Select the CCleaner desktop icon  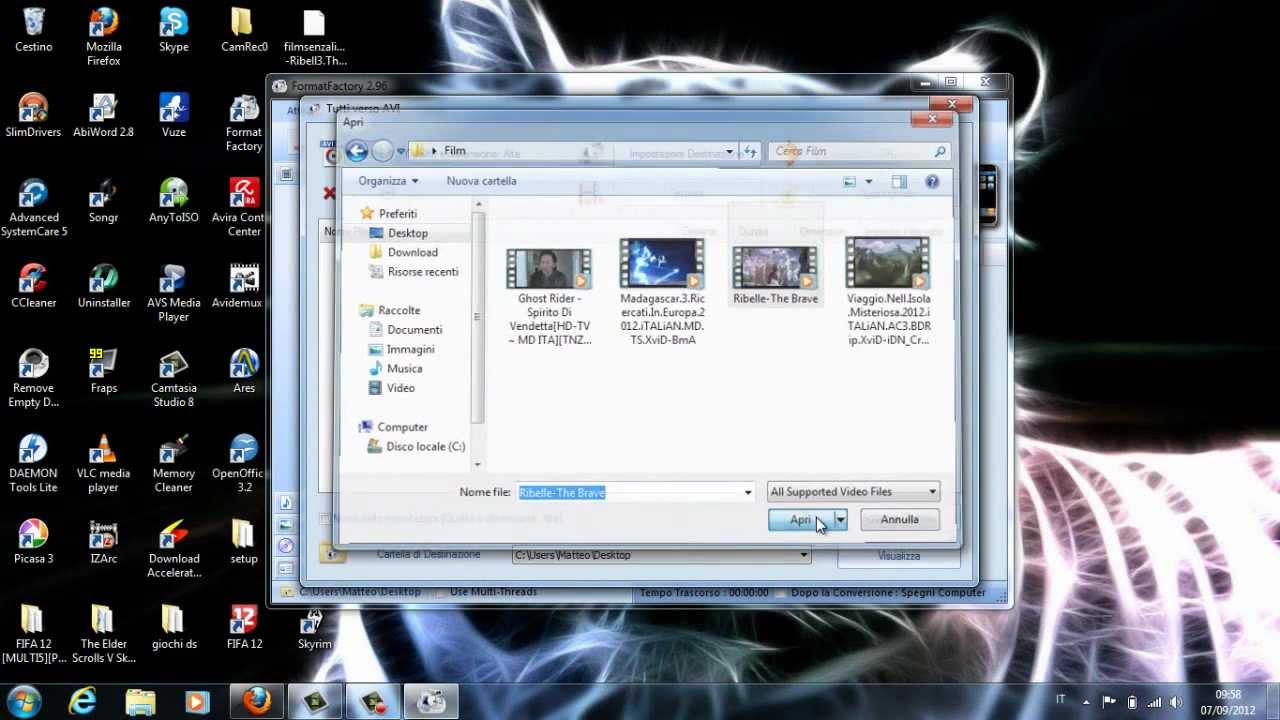point(33,286)
